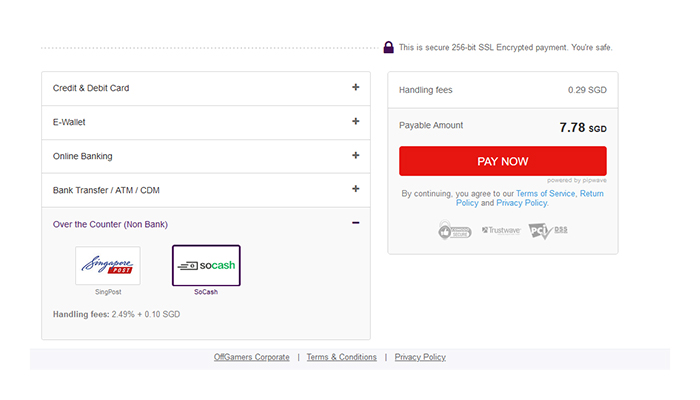Click the Credit & Debit Card label
700x400 pixels.
91,88
